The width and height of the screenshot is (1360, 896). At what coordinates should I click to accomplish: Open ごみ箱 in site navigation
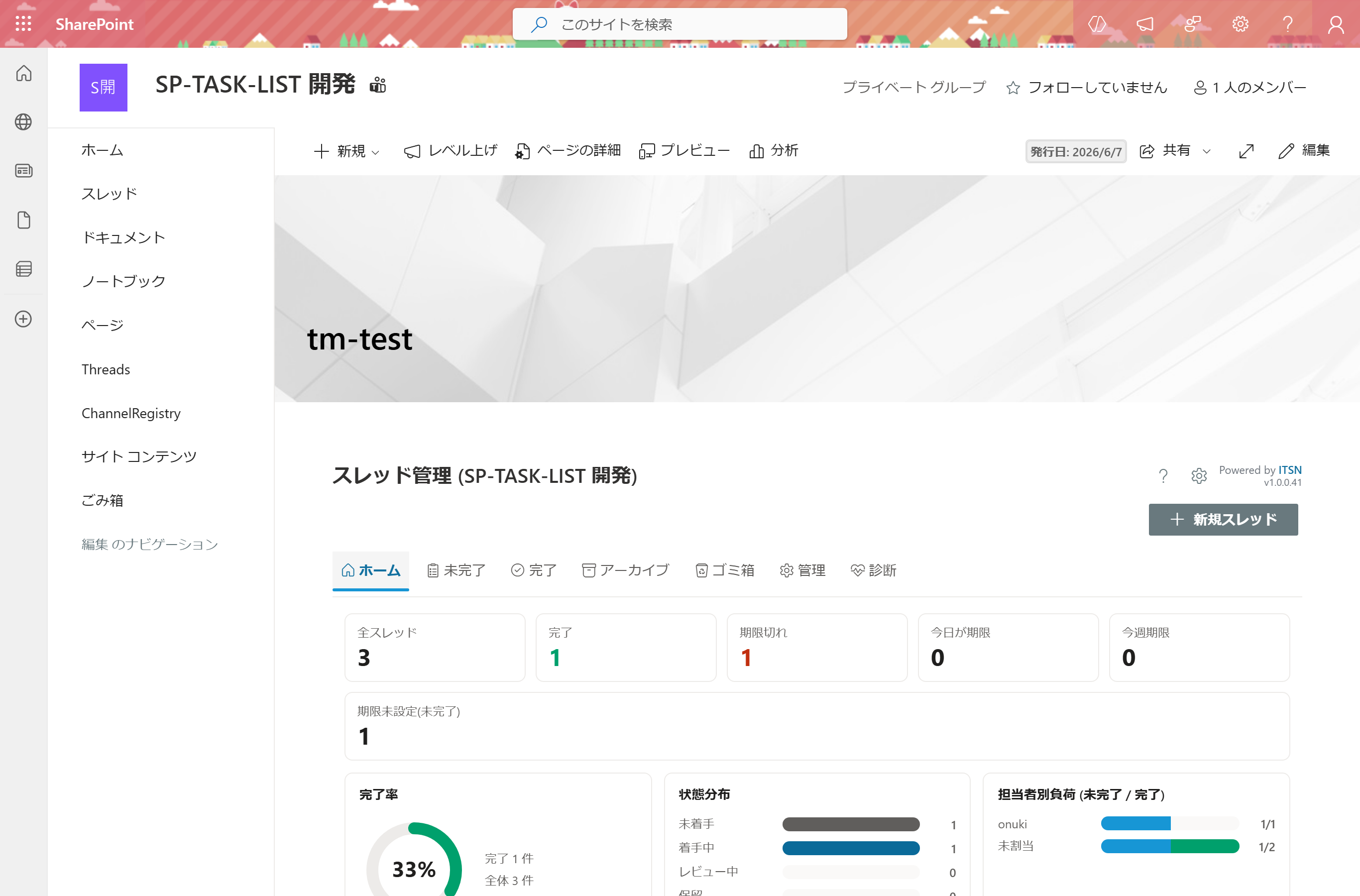102,501
